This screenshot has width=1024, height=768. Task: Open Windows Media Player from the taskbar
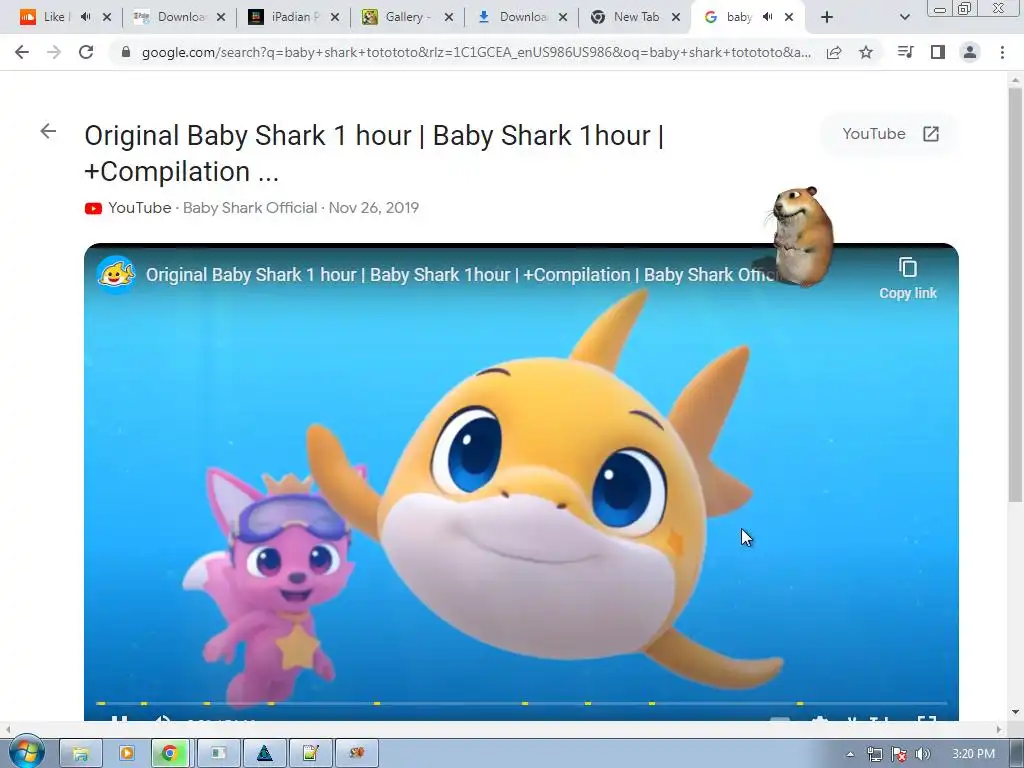pyautogui.click(x=126, y=754)
